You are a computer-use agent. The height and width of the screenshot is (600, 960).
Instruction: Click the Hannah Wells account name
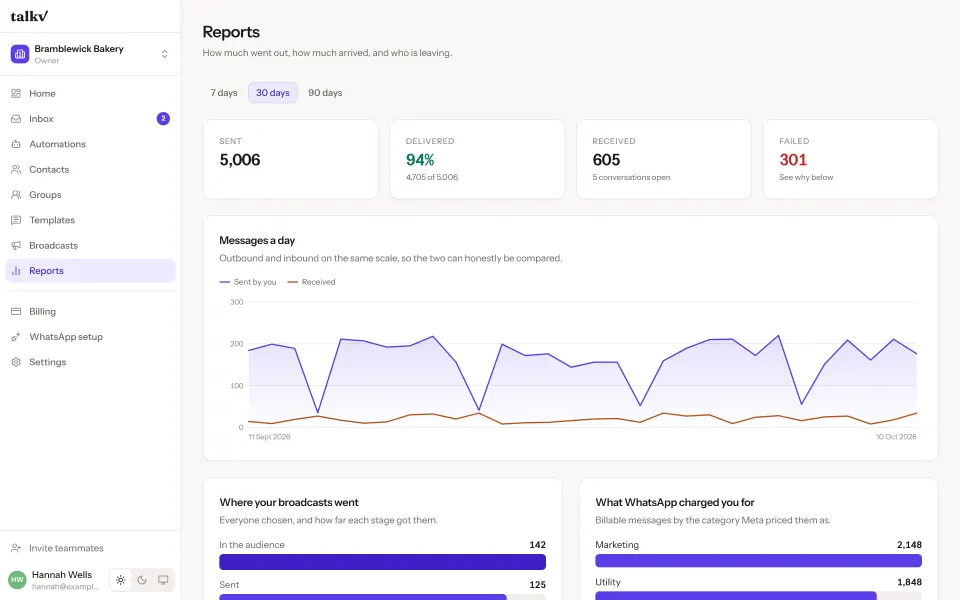(62, 574)
